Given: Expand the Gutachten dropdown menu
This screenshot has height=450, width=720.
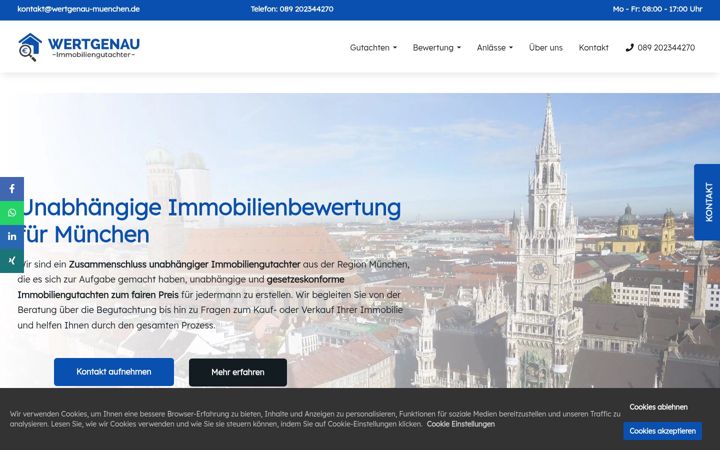Looking at the screenshot, I should tap(373, 47).
